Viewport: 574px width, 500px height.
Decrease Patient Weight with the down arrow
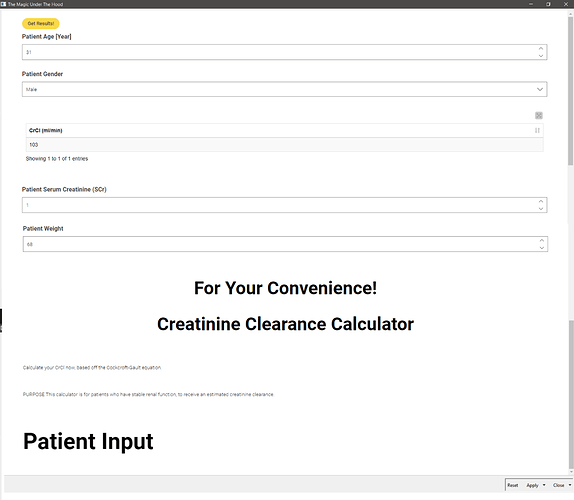click(541, 248)
